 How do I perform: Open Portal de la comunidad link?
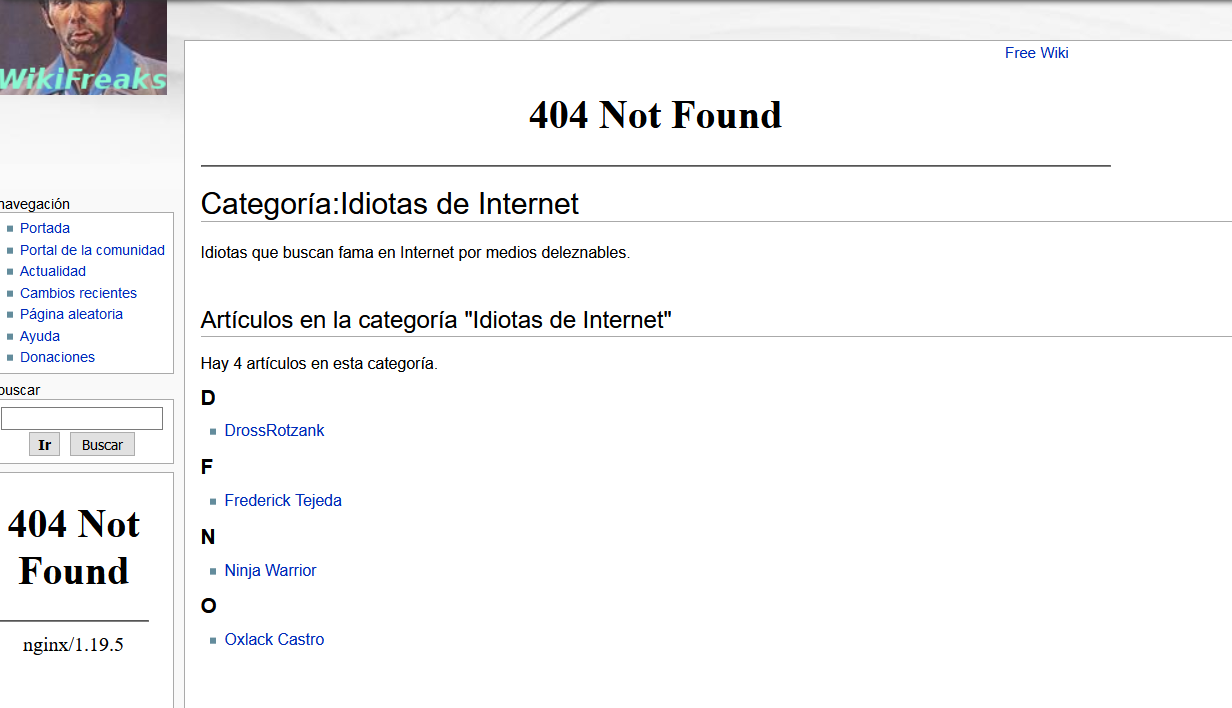pos(92,250)
